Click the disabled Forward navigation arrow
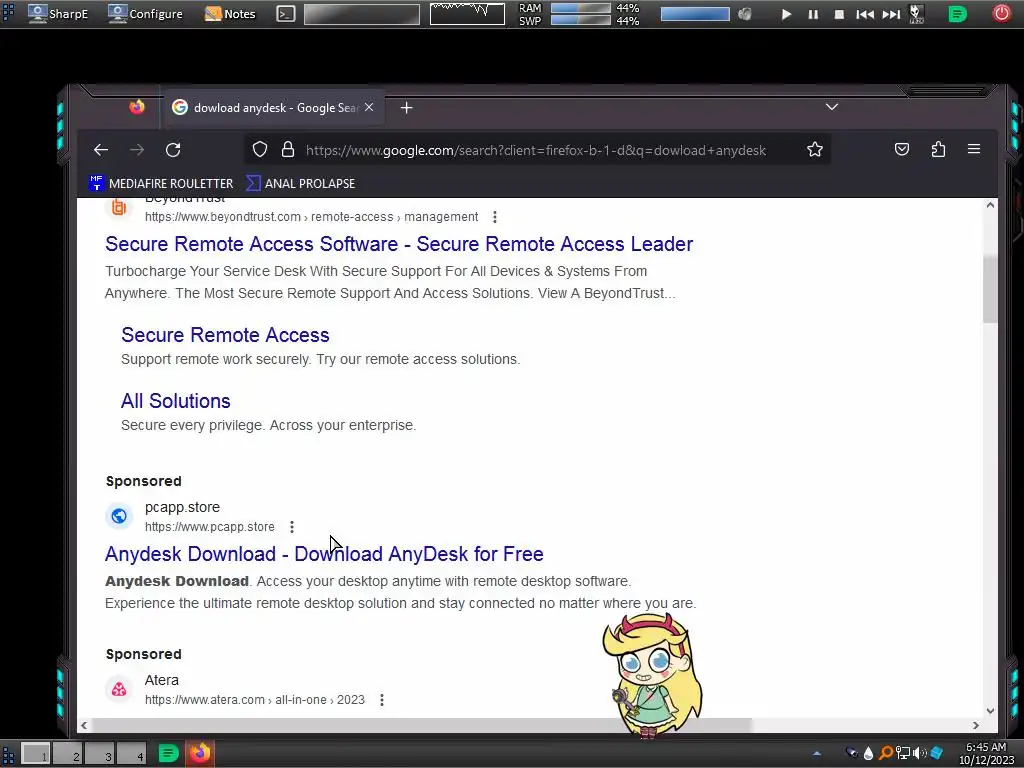The width and height of the screenshot is (1024, 768). 136,150
